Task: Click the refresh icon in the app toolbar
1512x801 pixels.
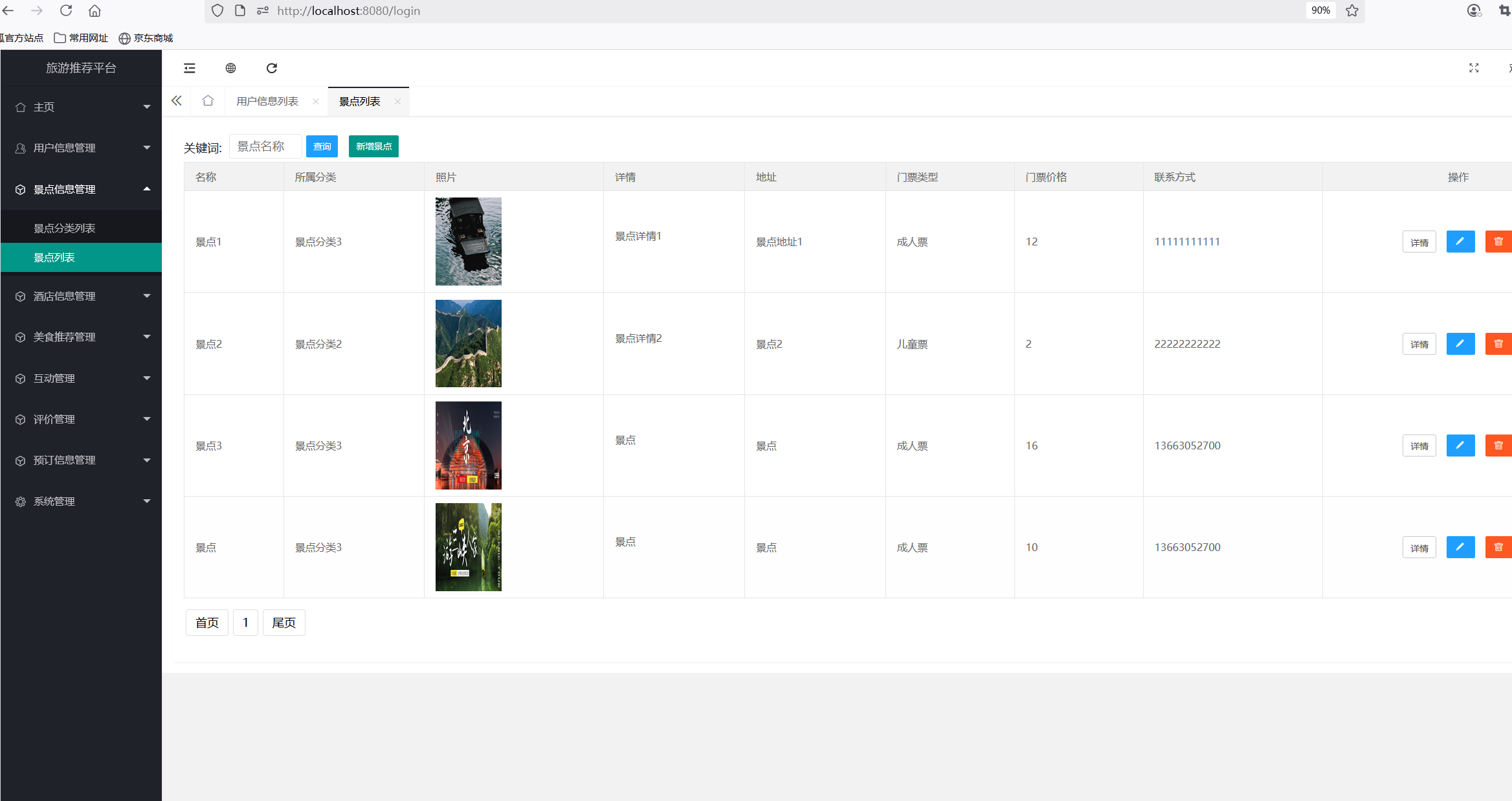Action: click(272, 68)
